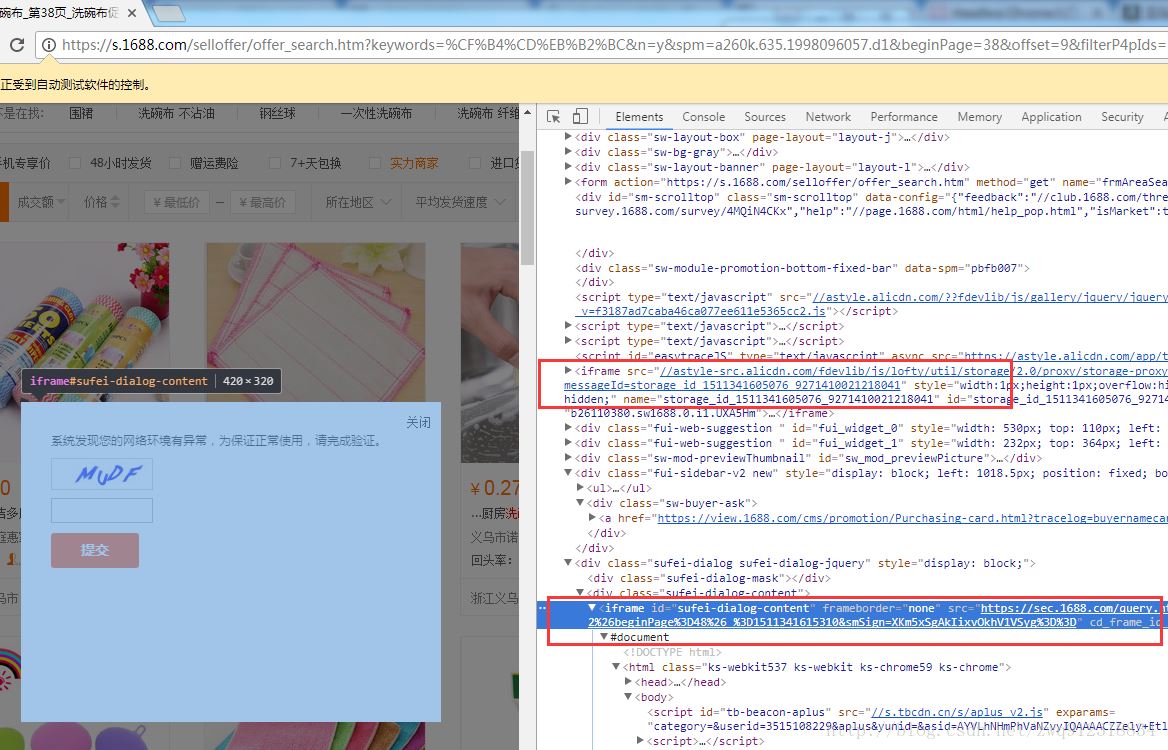Open the 平均发货速度 dropdown
The width and height of the screenshot is (1168, 750).
pyautogui.click(x=460, y=202)
